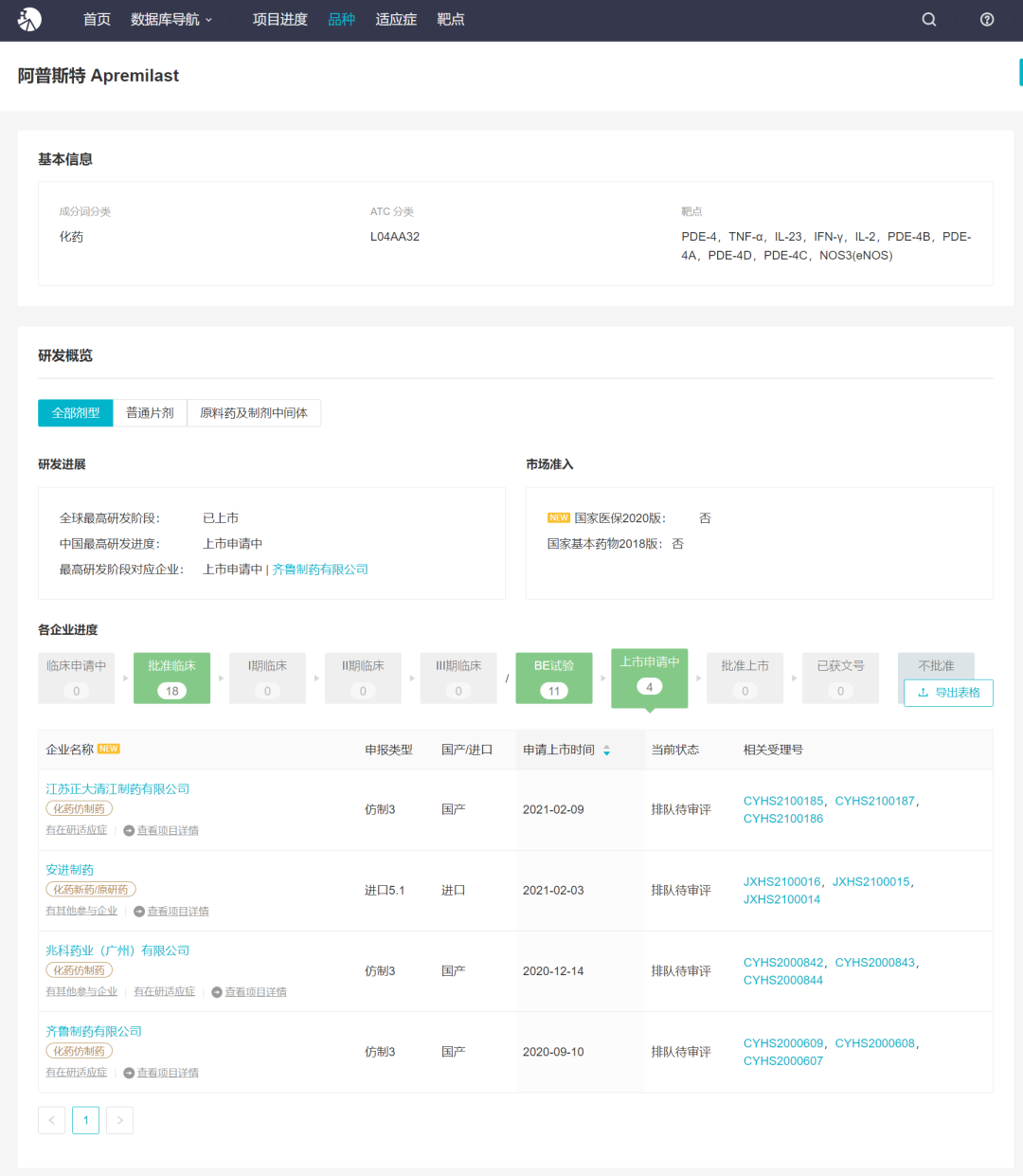This screenshot has width=1023, height=1176.
Task: Click 有在研适应症 under 兆科药业
Action: click(164, 991)
